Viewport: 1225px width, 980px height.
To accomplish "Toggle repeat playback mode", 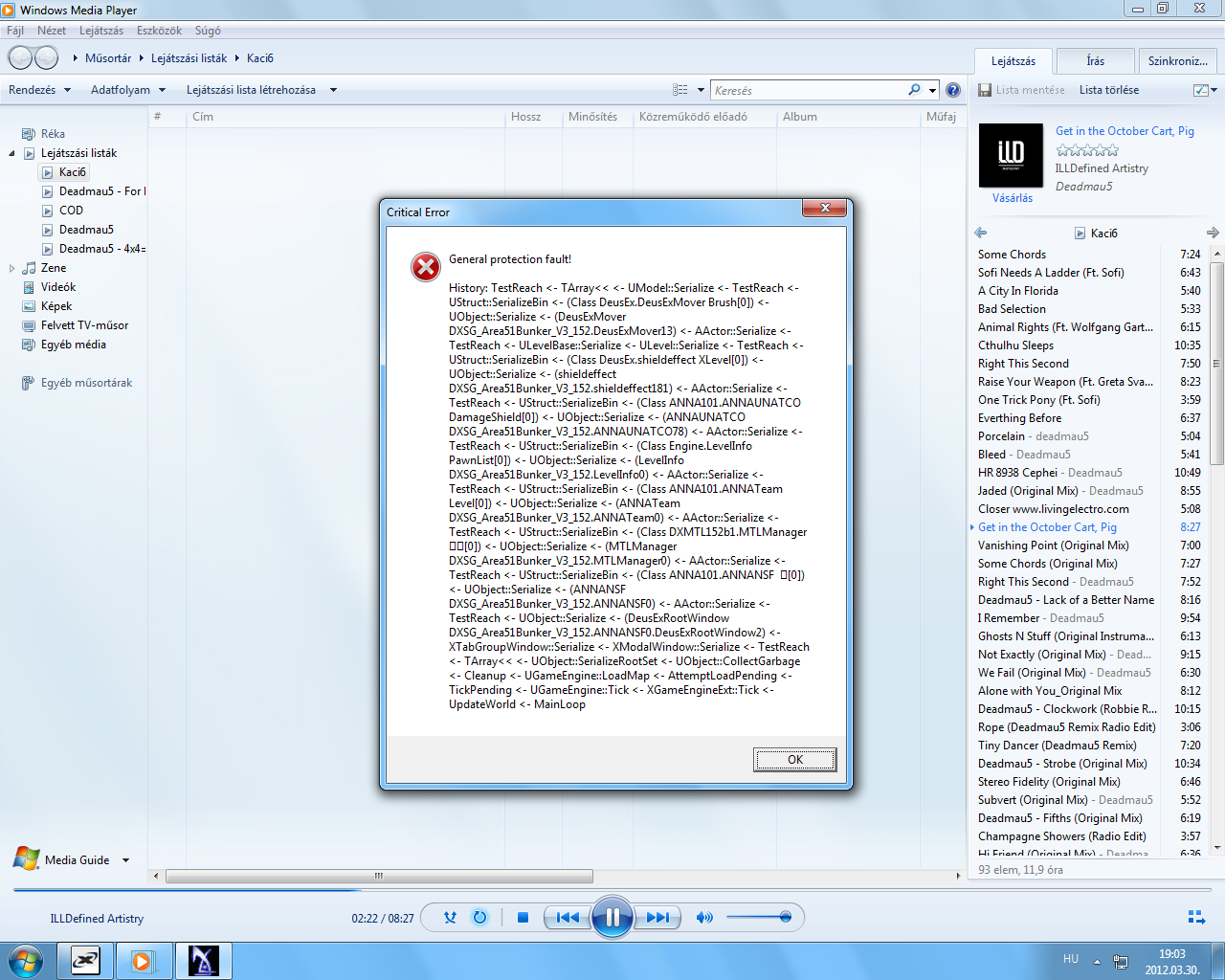I will tap(480, 917).
